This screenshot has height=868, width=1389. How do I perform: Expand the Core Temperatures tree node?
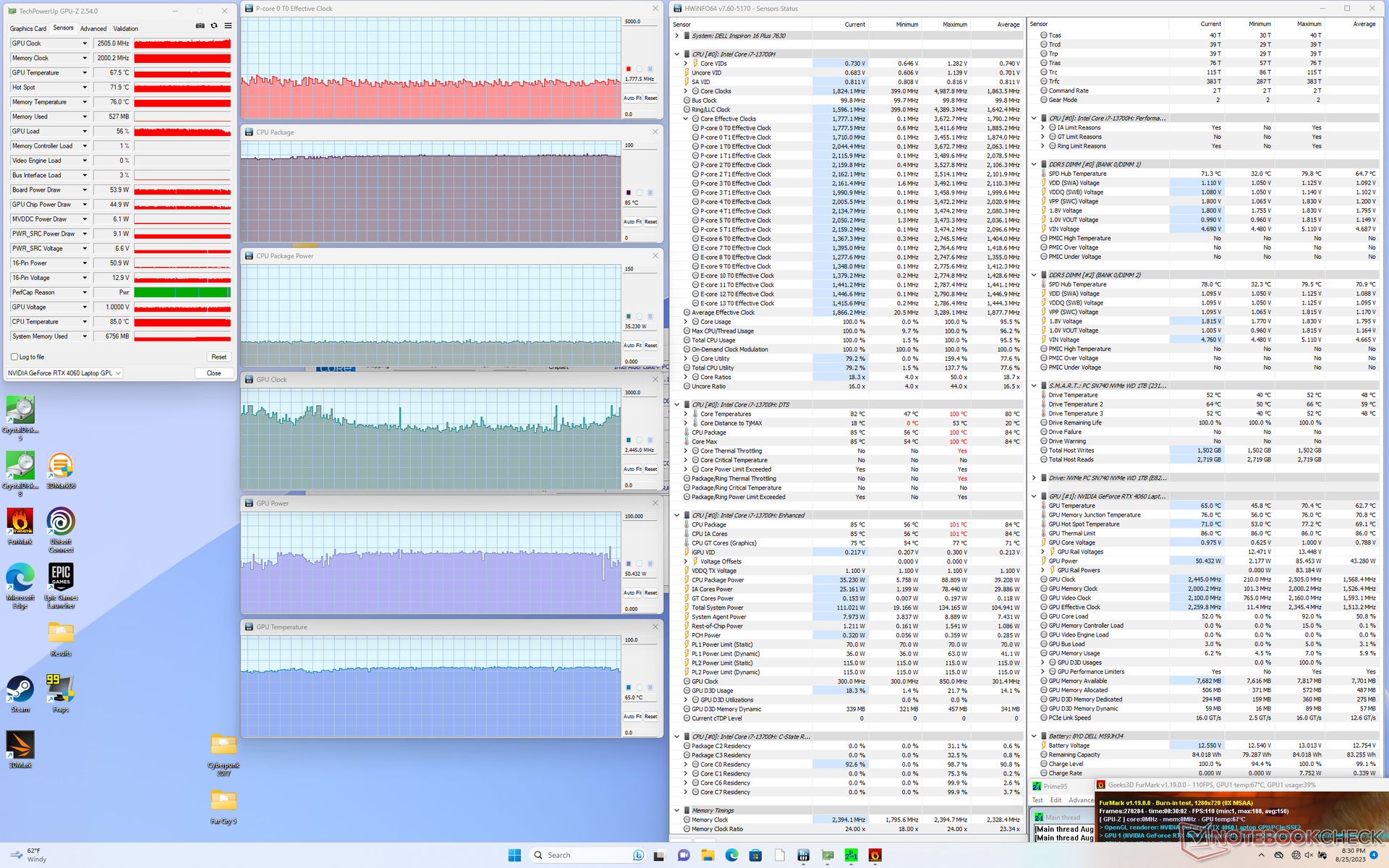pyautogui.click(x=686, y=414)
